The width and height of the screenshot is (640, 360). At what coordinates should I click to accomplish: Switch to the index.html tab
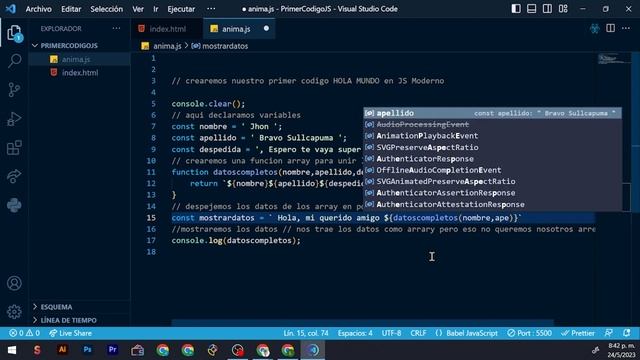167,29
